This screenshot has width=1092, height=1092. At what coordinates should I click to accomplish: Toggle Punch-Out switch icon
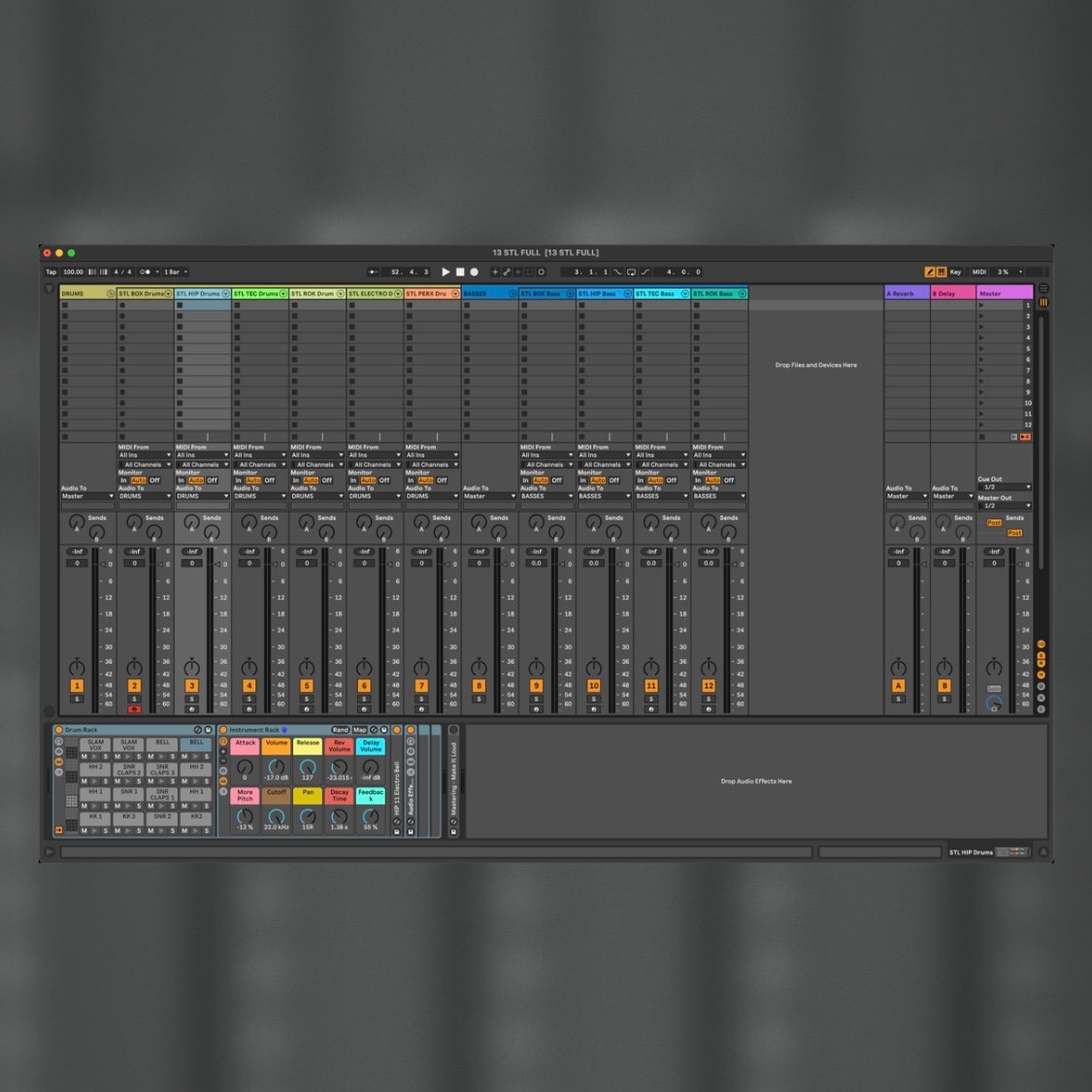point(645,272)
